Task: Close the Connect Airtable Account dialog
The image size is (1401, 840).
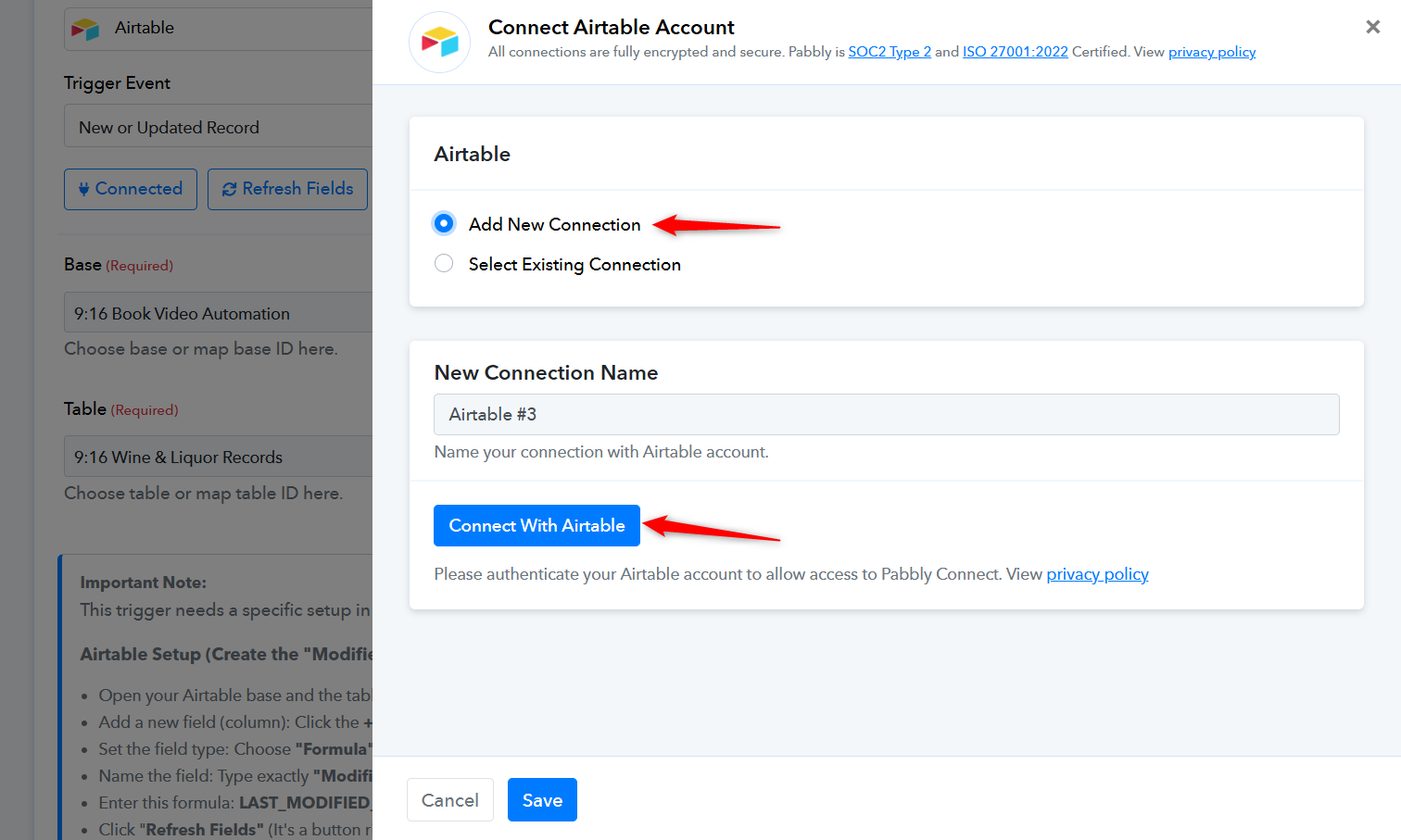Action: 1372,27
